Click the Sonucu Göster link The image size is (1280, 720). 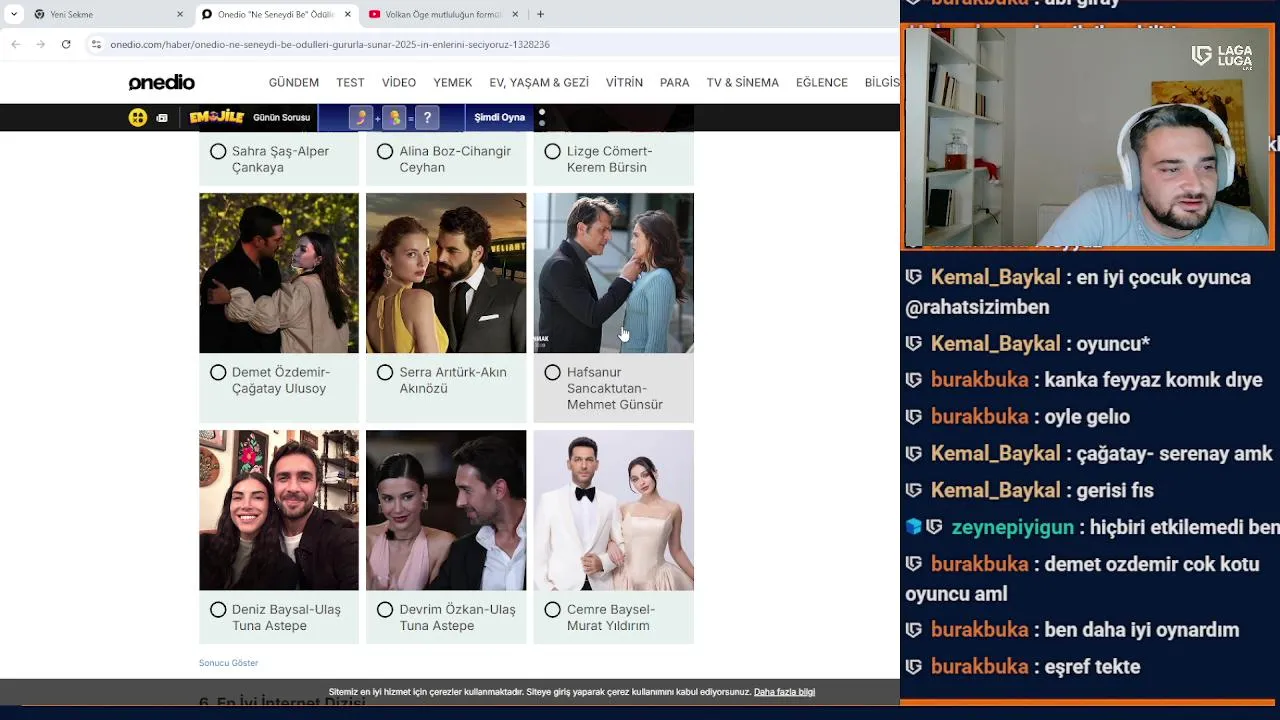click(228, 663)
